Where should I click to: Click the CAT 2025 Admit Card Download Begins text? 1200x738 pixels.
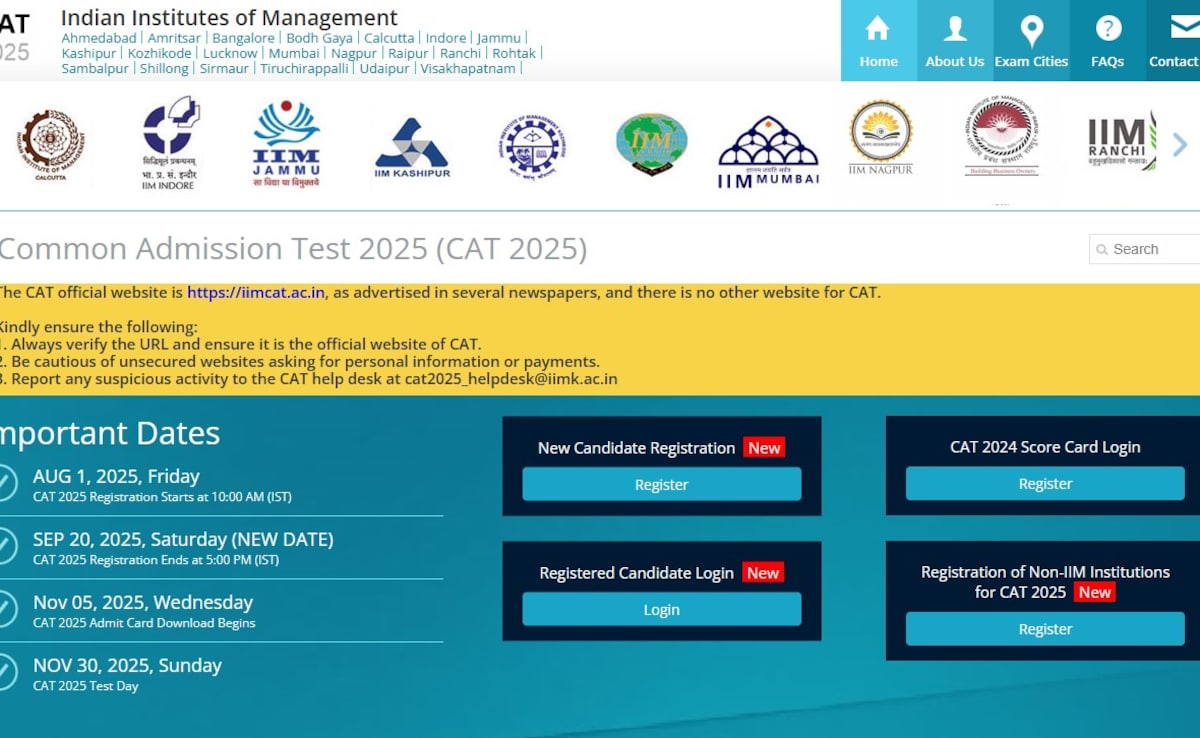coord(144,623)
